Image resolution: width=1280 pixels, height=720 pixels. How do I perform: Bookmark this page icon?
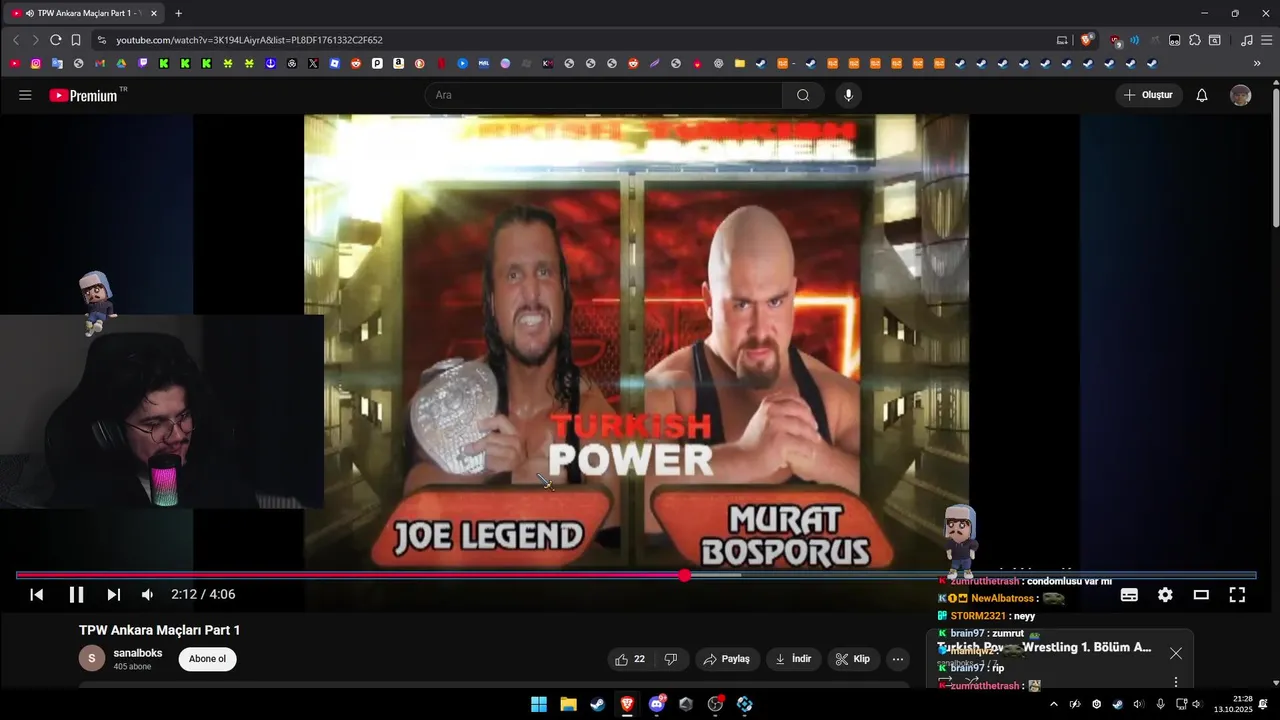point(75,40)
